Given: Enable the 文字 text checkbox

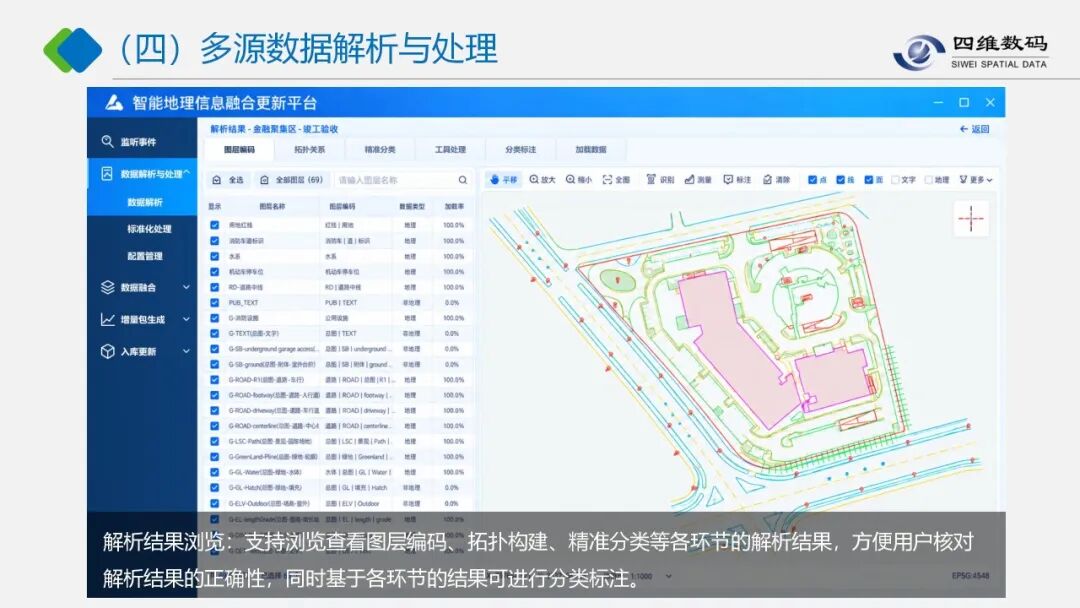Looking at the screenshot, I should [x=895, y=180].
